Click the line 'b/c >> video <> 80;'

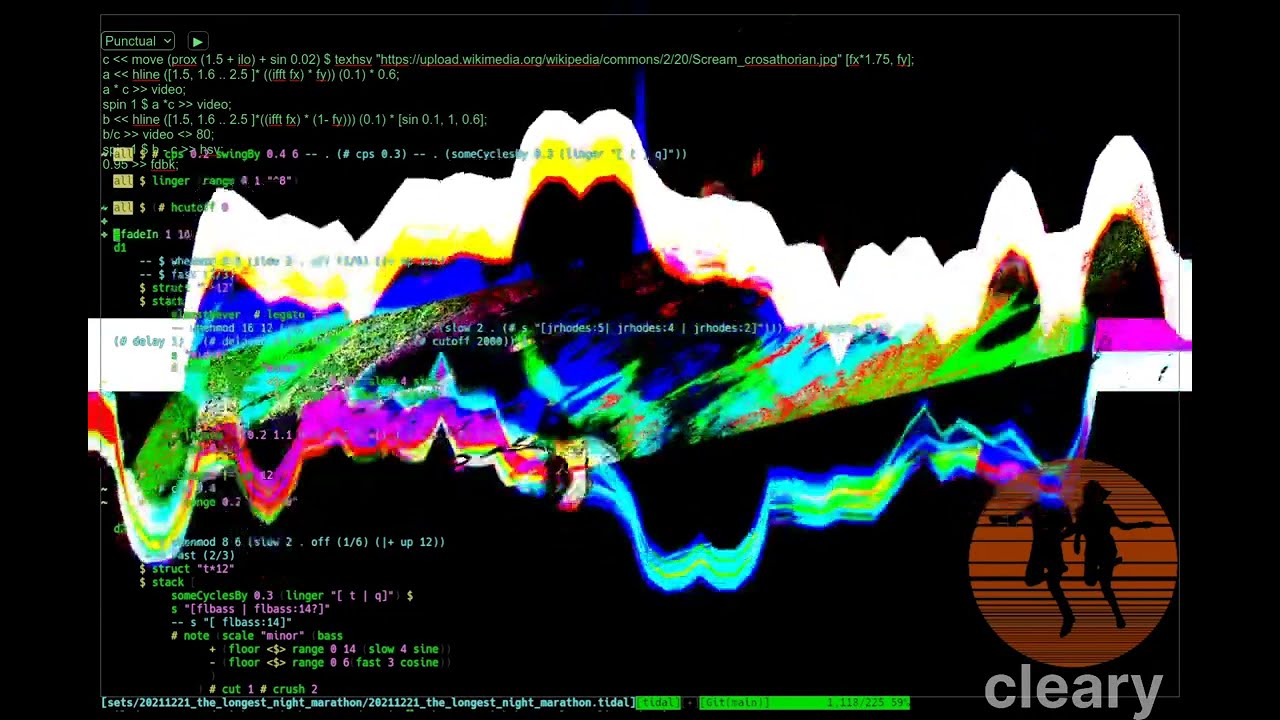click(x=158, y=135)
